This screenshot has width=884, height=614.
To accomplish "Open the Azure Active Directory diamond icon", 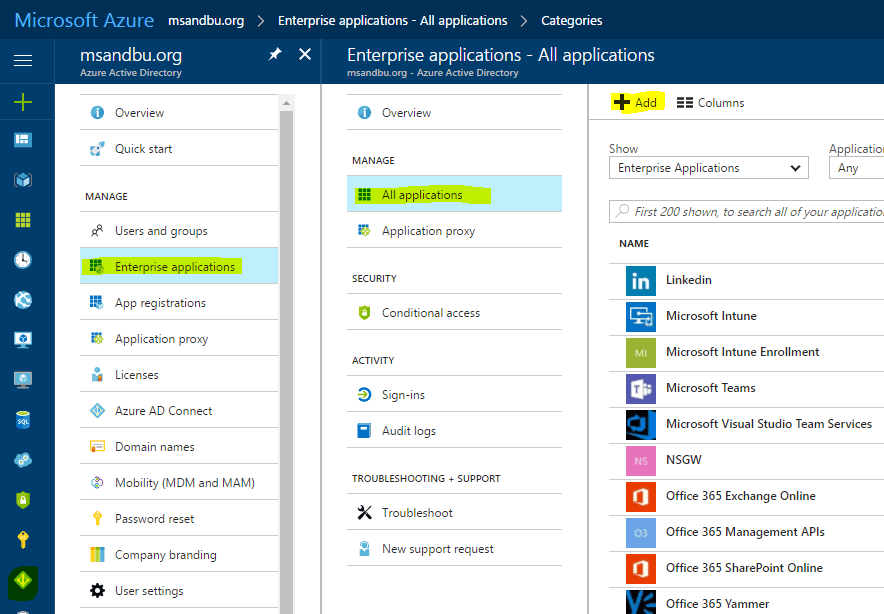I will point(23,580).
